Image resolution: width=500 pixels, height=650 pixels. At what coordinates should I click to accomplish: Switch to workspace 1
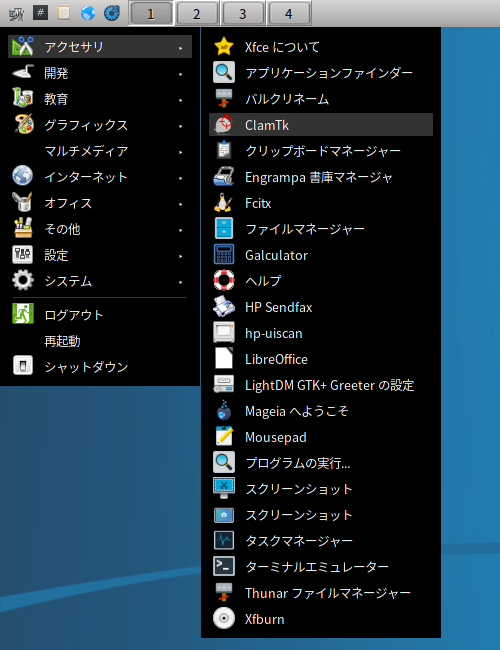click(x=151, y=14)
